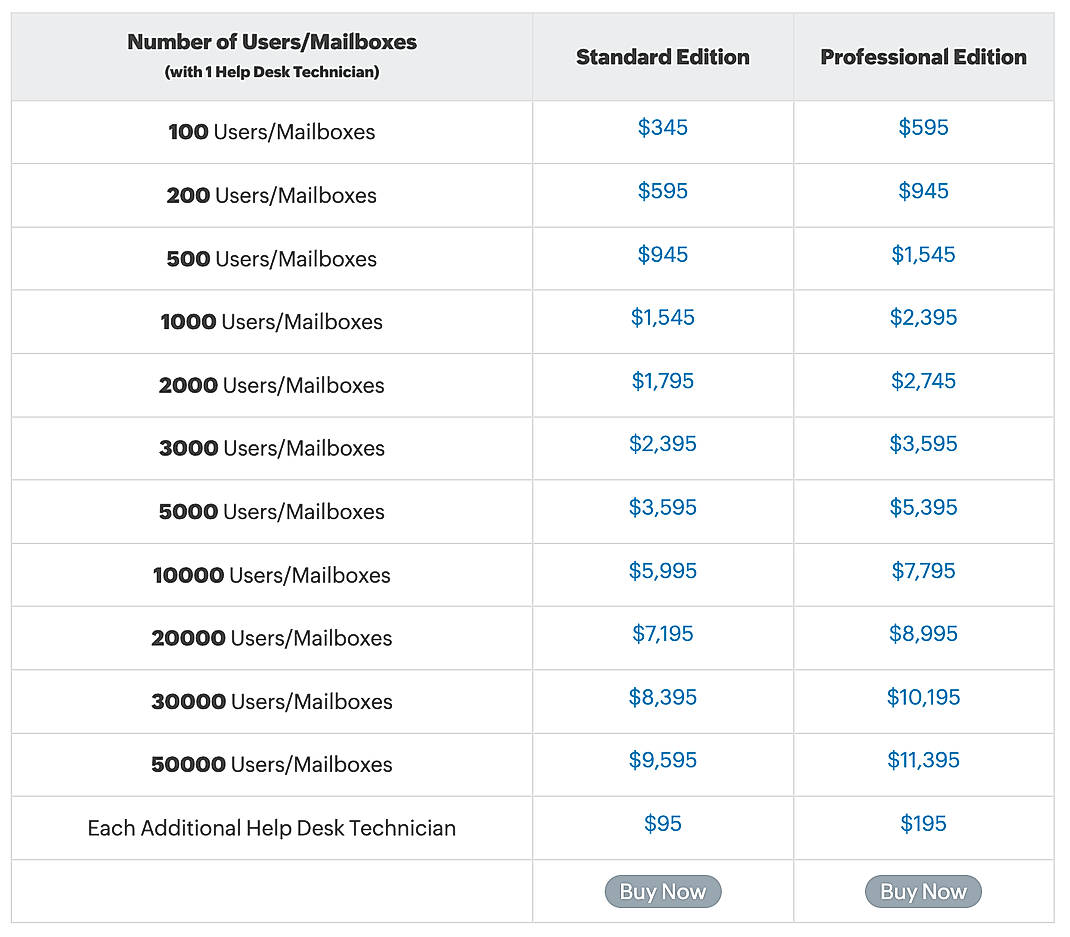
Task: Click the $945 Standard price for 500 users
Action: (663, 254)
